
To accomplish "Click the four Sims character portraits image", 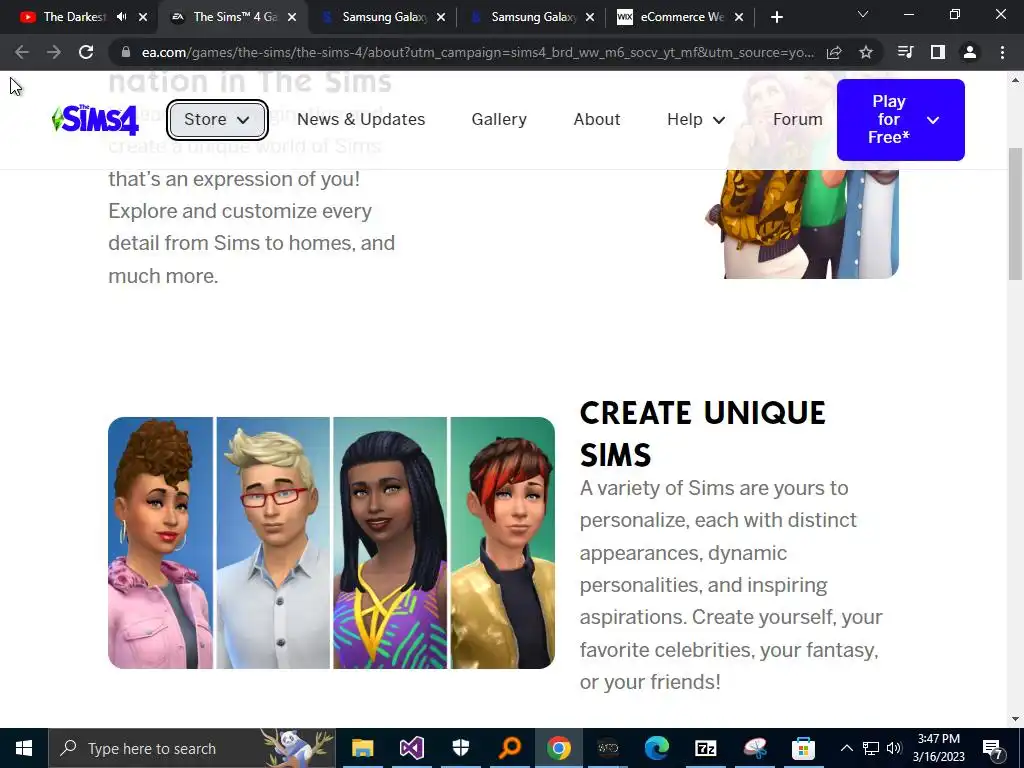I will pos(331,543).
